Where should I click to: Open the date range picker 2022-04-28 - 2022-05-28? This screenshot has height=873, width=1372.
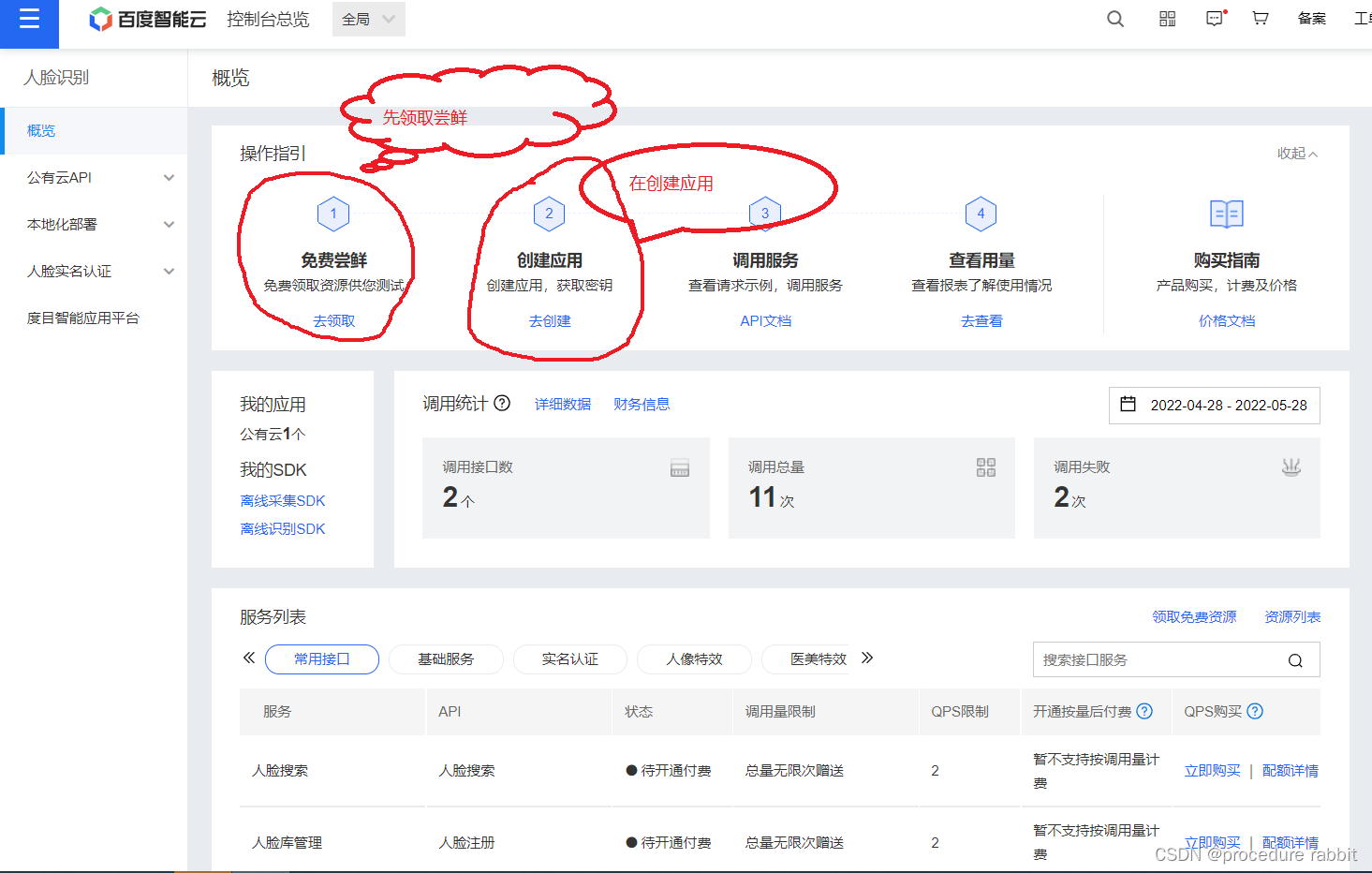(x=1215, y=405)
